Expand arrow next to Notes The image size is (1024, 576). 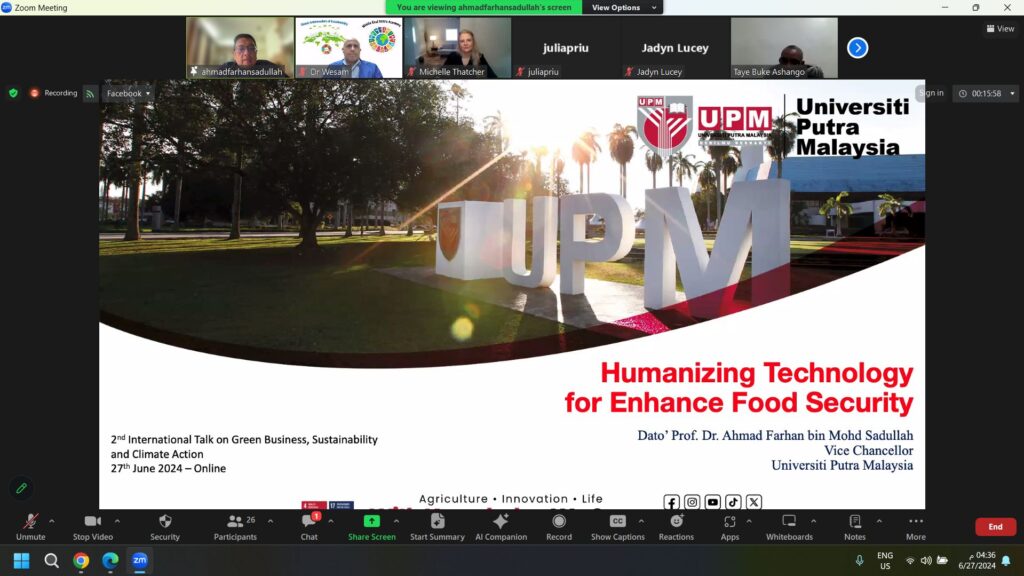(x=879, y=521)
